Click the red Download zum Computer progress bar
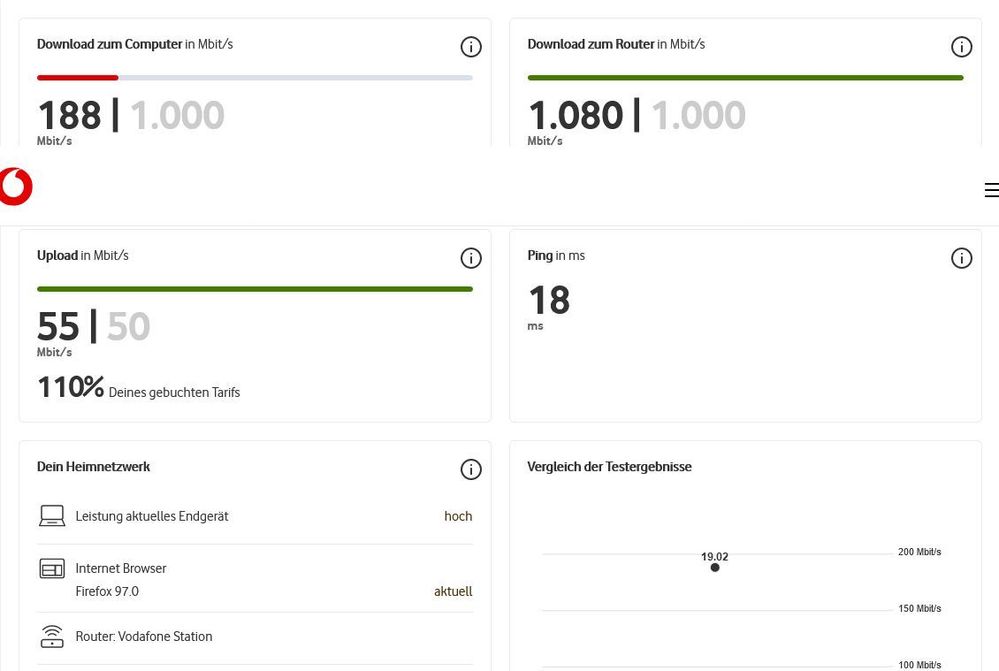Screen dimensions: 999x671 pyautogui.click(x=78, y=77)
